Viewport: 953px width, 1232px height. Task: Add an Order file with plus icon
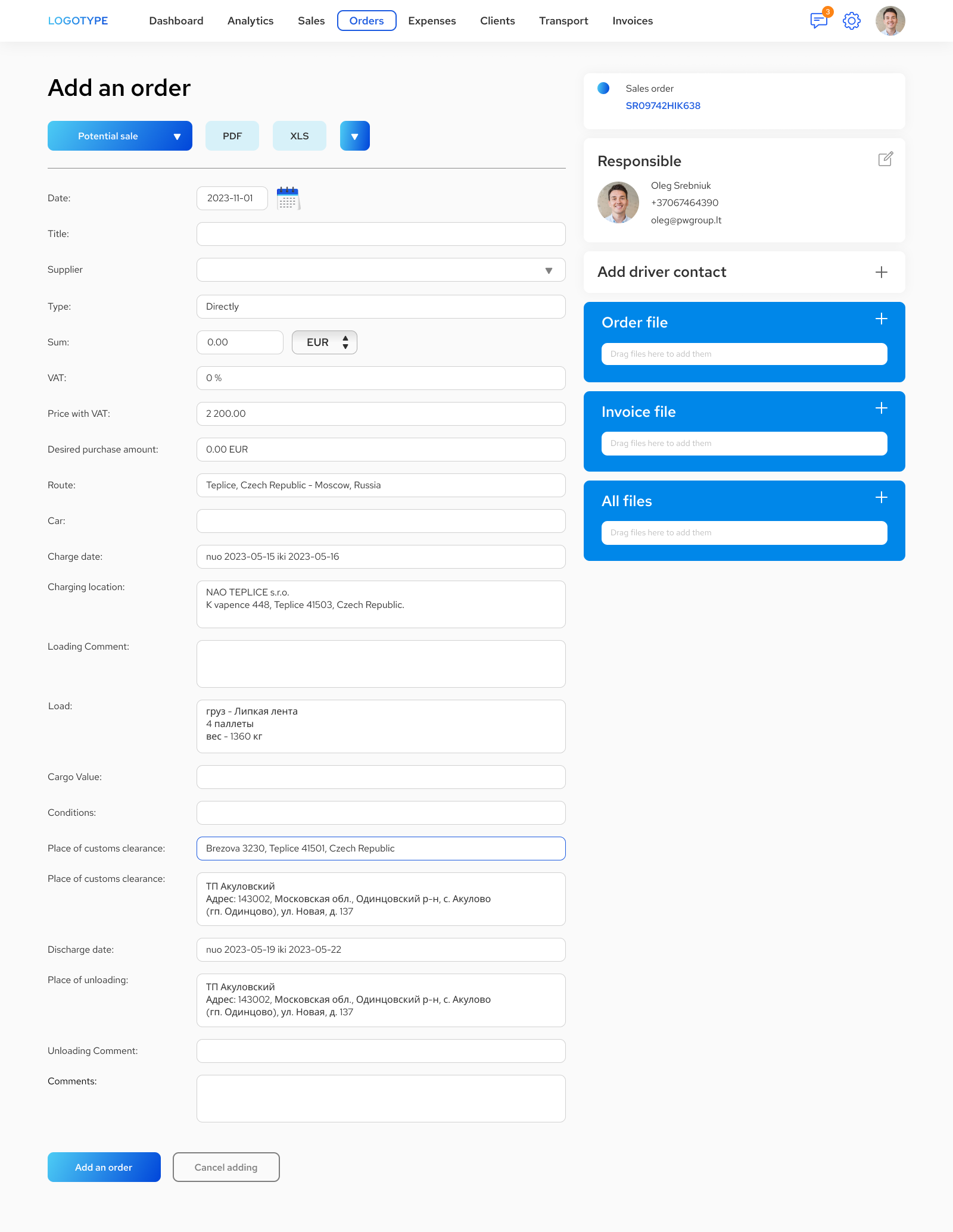pos(882,319)
